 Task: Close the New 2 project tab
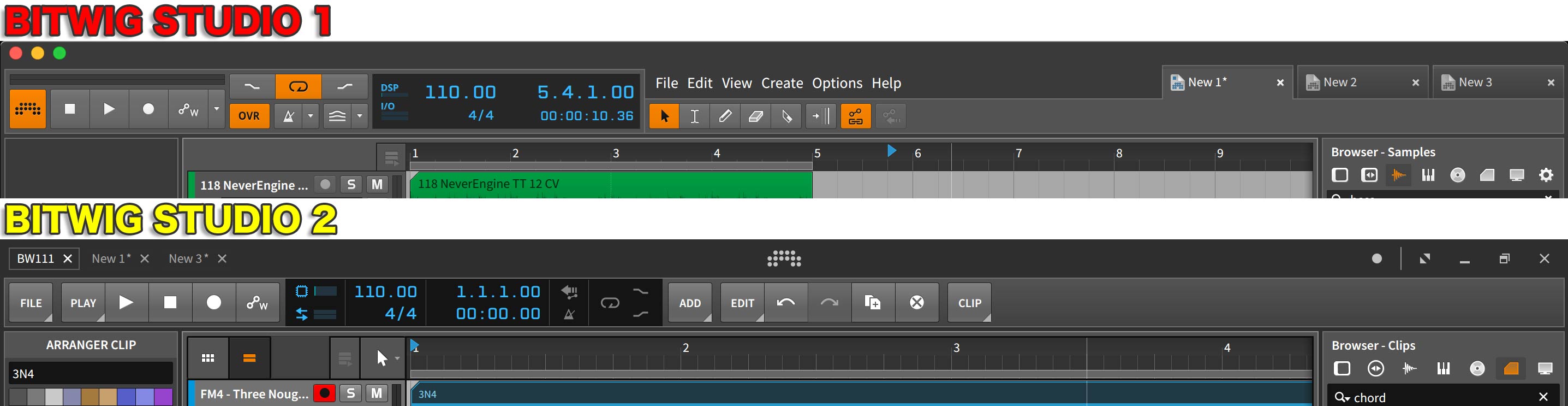(x=1415, y=83)
